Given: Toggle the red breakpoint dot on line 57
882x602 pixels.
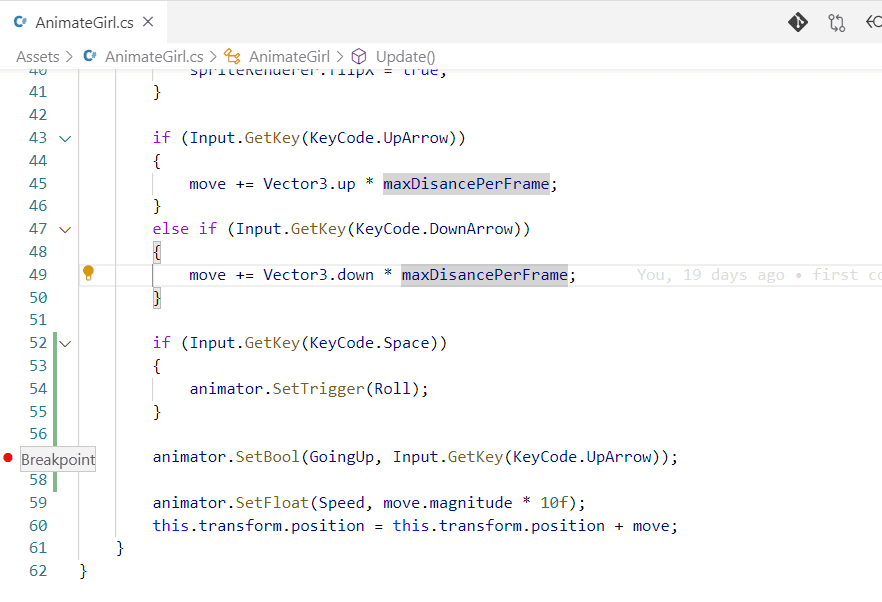Looking at the screenshot, I should 8,458.
